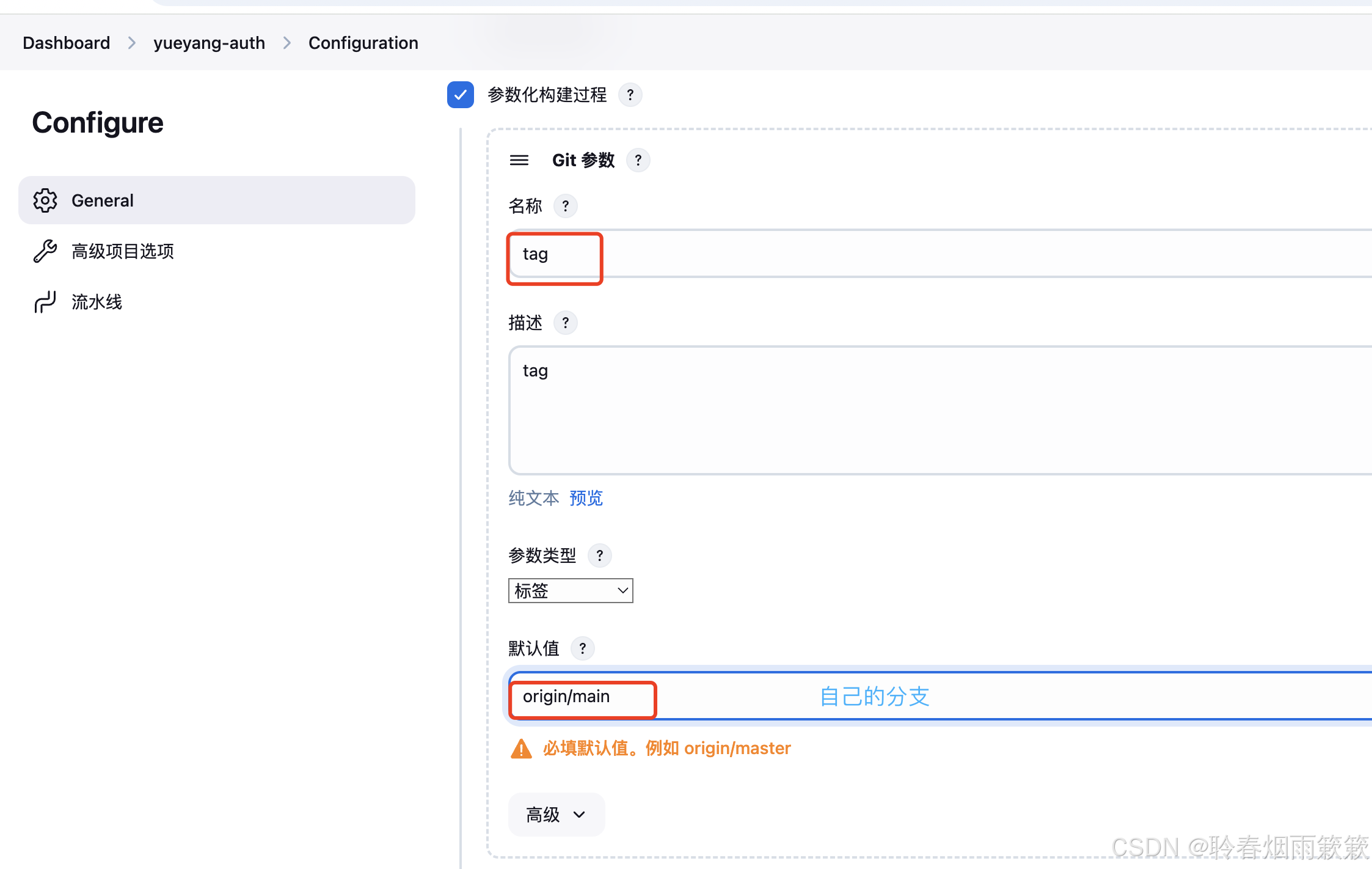Click the 默认值 help icon
1372x869 pixels.
pos(582,648)
